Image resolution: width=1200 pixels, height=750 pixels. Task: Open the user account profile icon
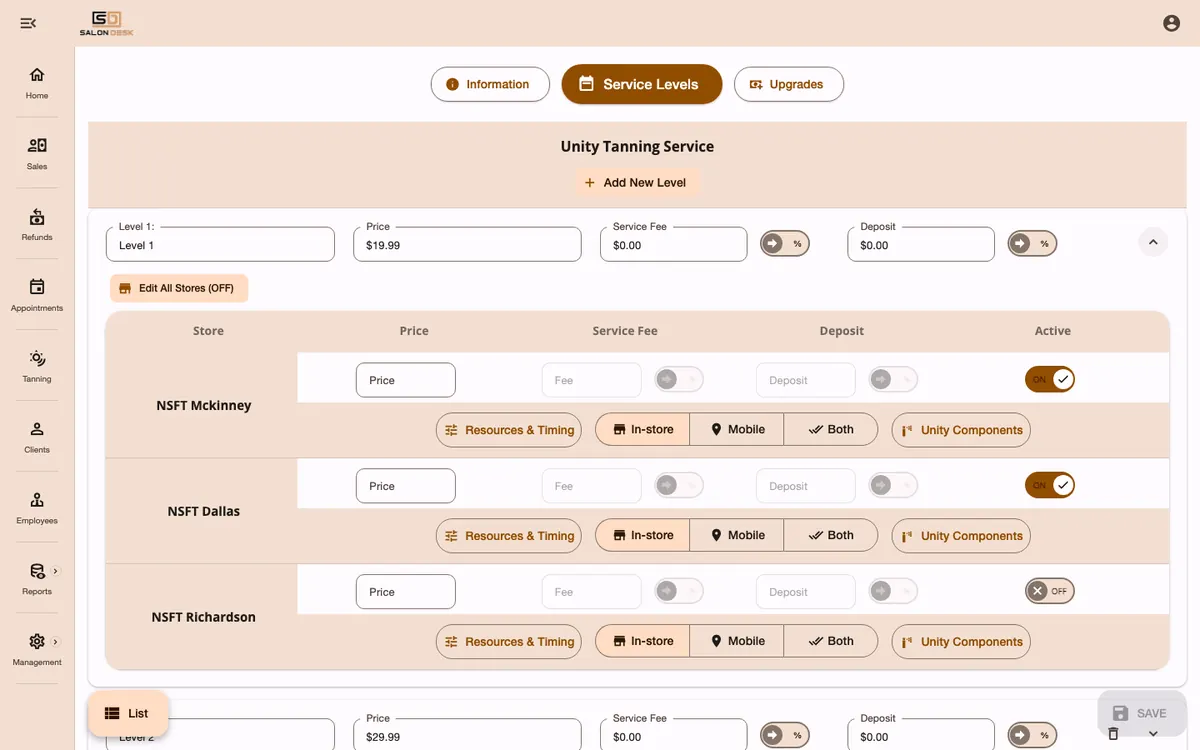tap(1171, 23)
